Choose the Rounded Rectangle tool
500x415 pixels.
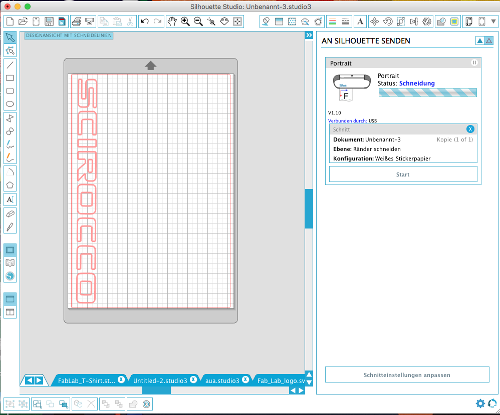10,91
